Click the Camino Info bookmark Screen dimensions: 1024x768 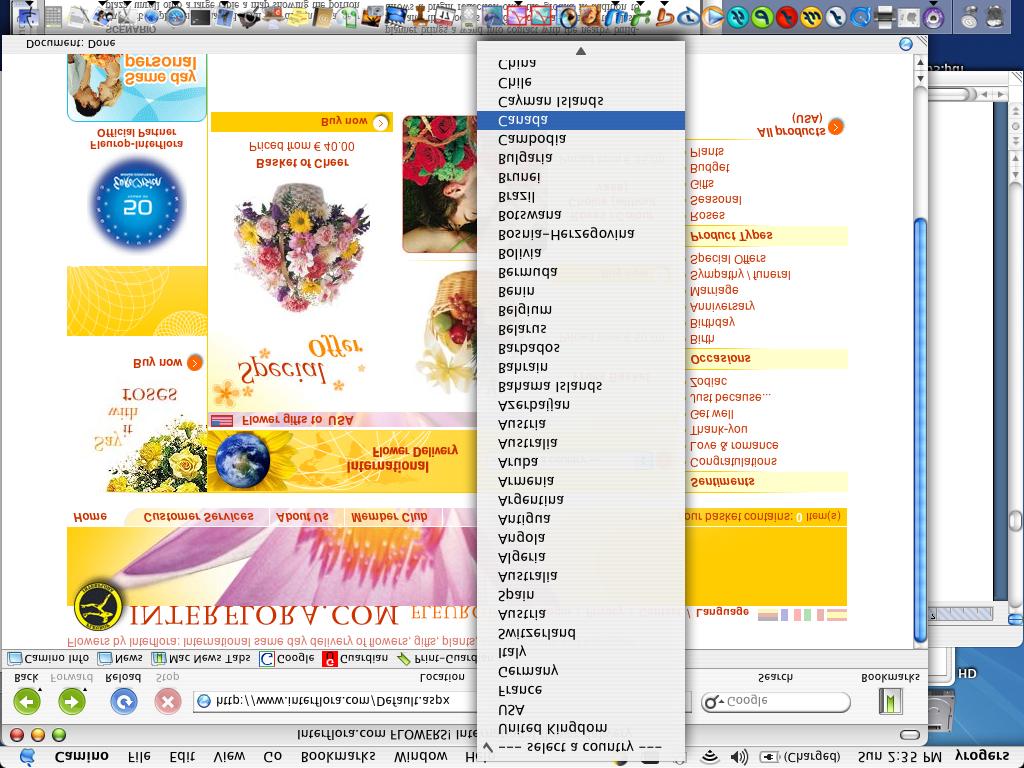[x=49, y=658]
